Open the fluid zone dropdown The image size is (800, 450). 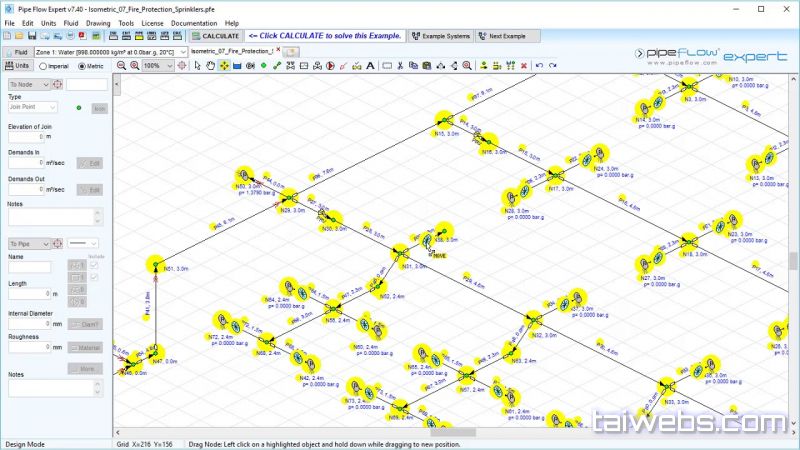[x=108, y=50]
